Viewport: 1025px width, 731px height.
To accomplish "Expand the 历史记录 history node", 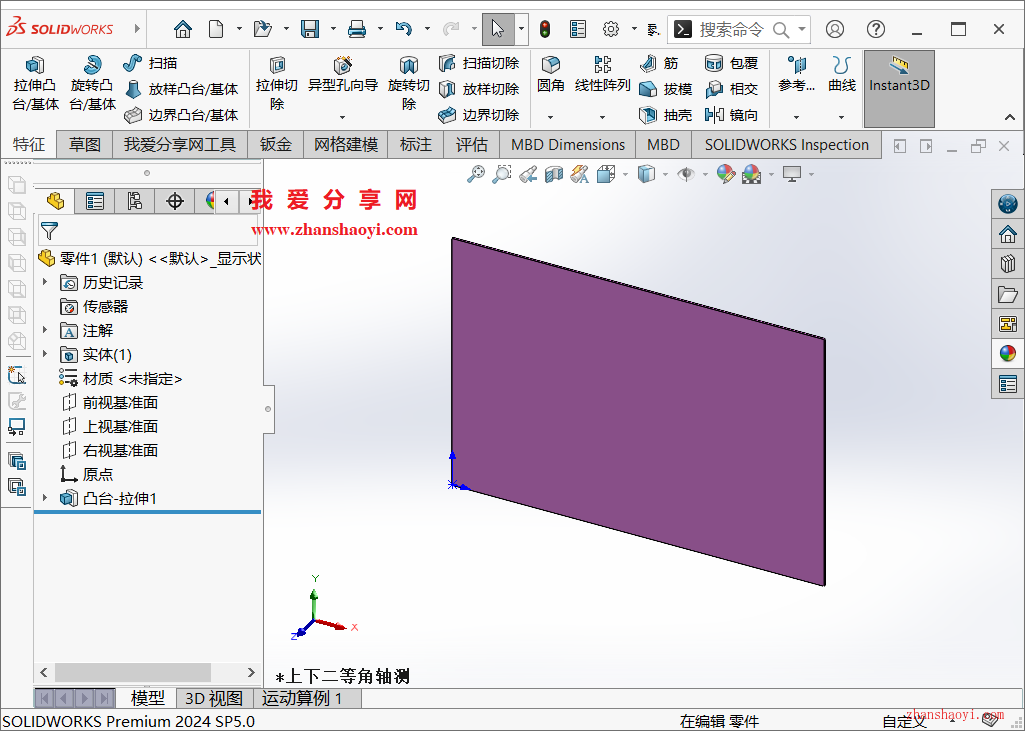I will point(45,282).
